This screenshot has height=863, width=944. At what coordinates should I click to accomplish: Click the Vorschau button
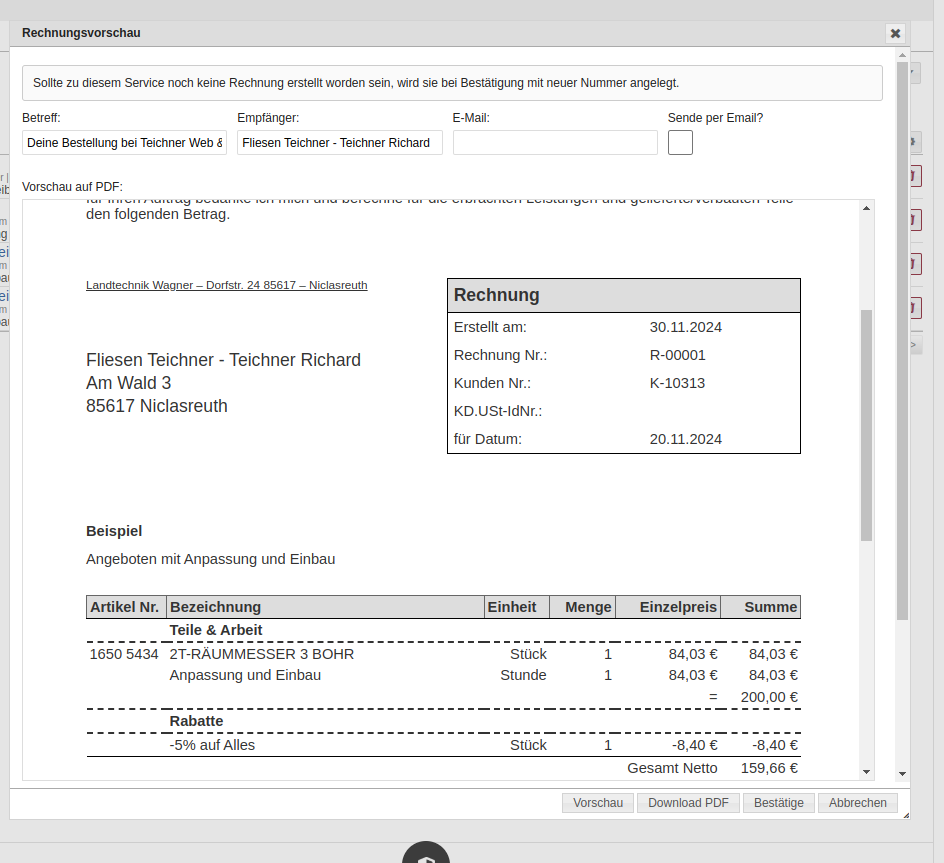tap(598, 803)
